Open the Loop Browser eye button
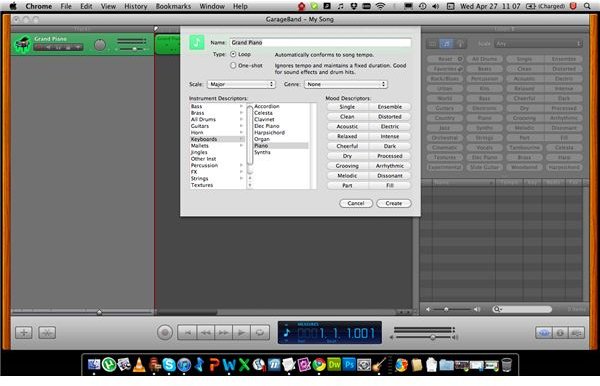Screen dimensions: 600x386 (544, 333)
